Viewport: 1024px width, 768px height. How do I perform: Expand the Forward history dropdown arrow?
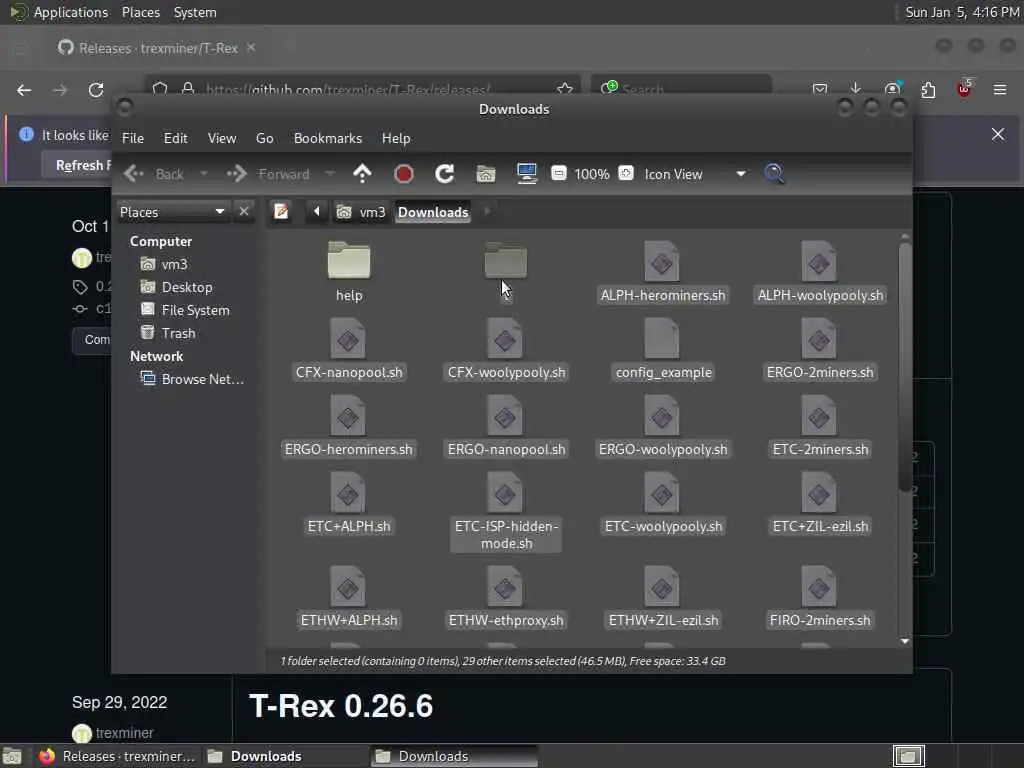pyautogui.click(x=330, y=174)
